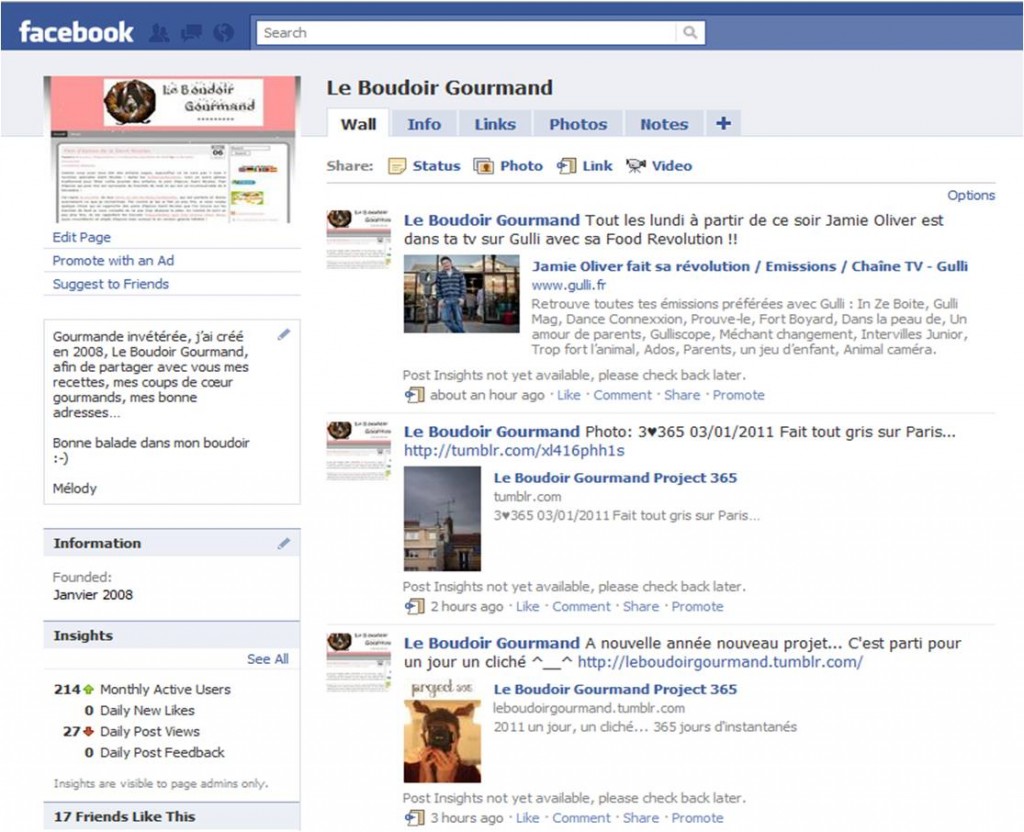
Task: Click the Link share icon
Action: click(x=566, y=166)
